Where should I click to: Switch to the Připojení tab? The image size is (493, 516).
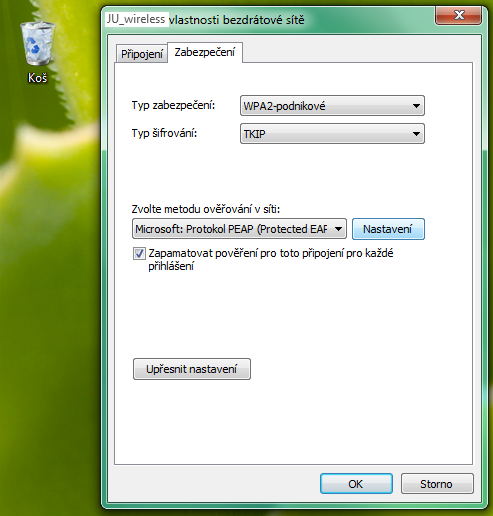[x=142, y=54]
